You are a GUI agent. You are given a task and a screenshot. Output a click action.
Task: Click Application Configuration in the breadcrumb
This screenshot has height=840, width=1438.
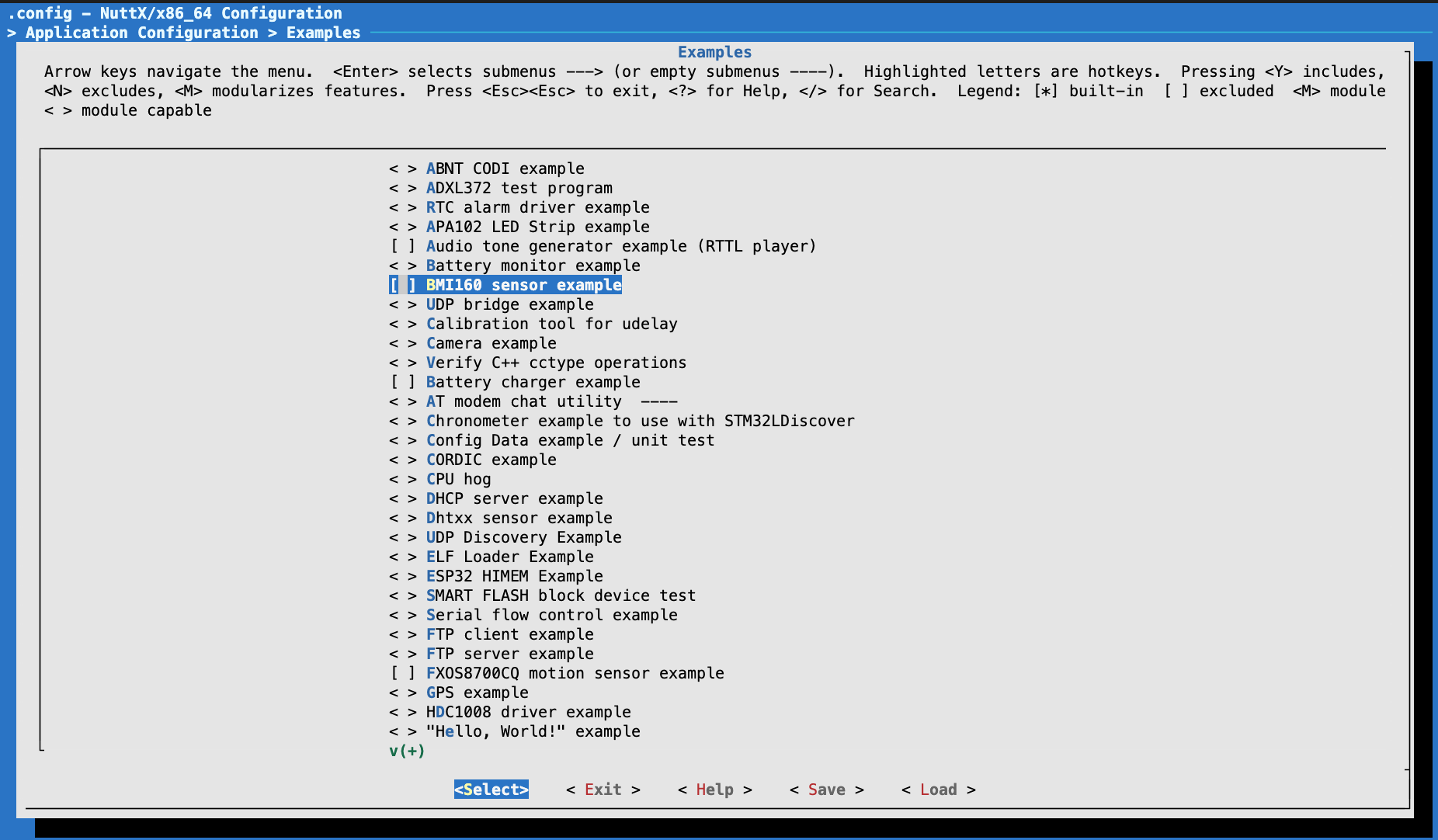click(141, 33)
